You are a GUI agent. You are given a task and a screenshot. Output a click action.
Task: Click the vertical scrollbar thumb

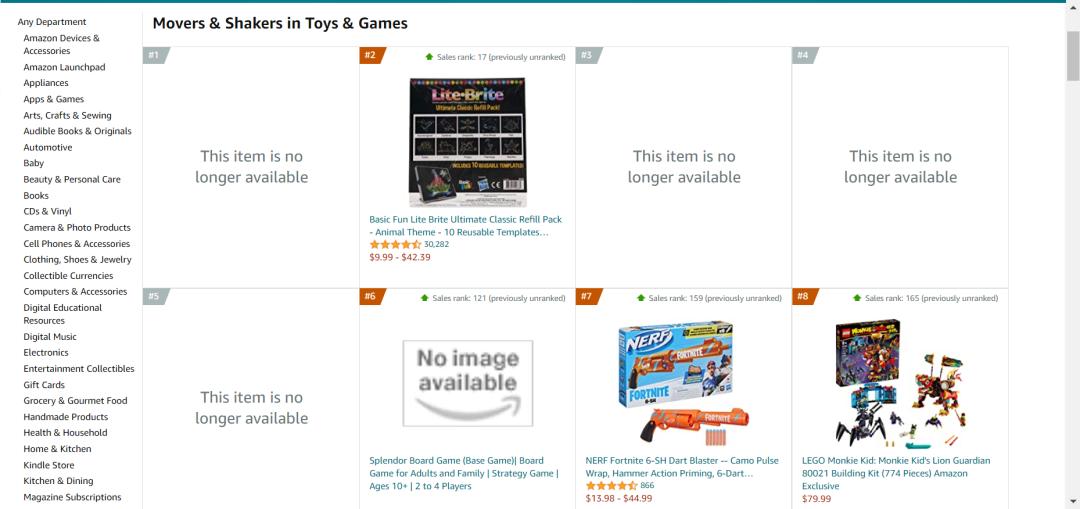point(1073,55)
